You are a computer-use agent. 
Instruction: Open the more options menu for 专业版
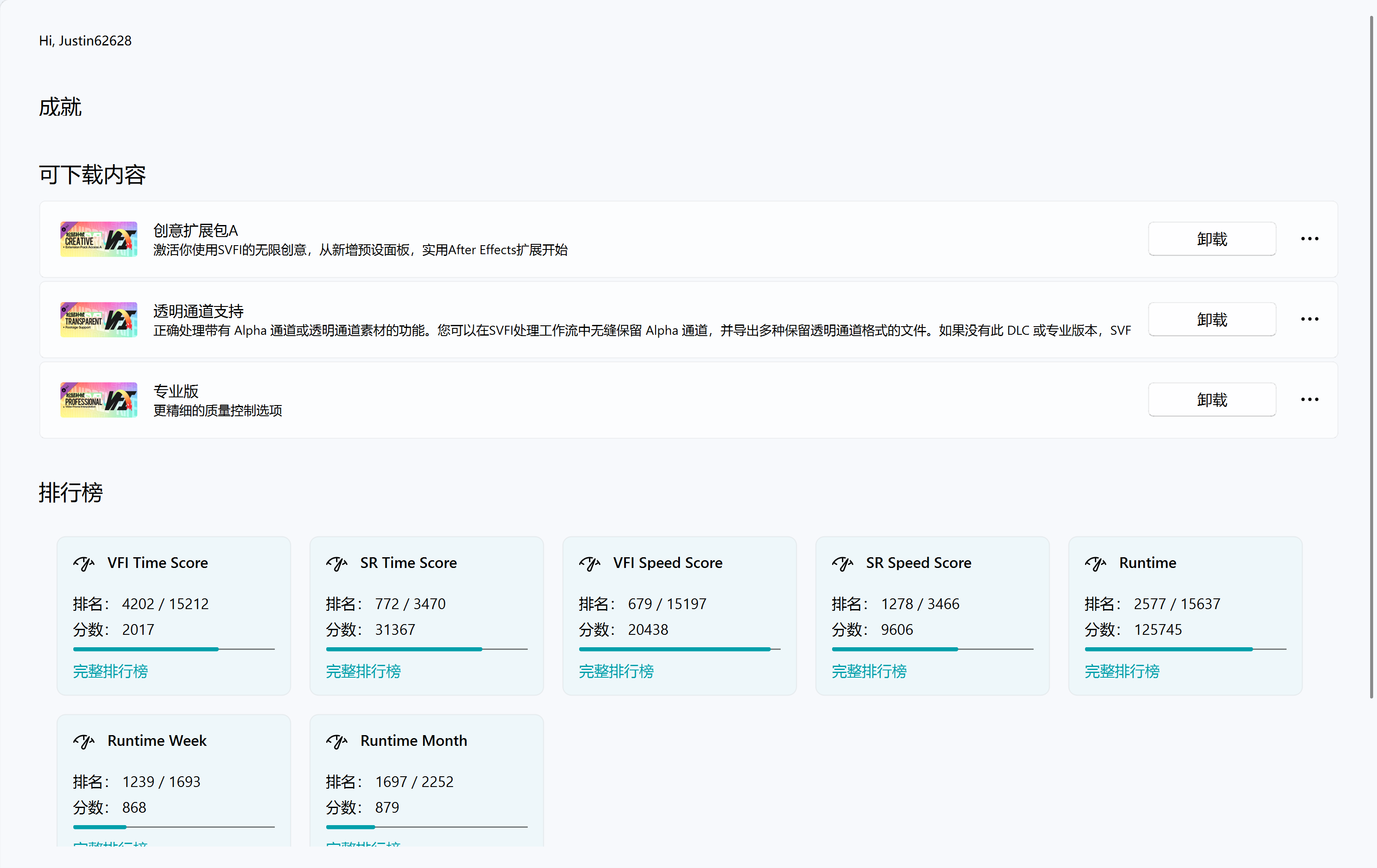tap(1310, 399)
